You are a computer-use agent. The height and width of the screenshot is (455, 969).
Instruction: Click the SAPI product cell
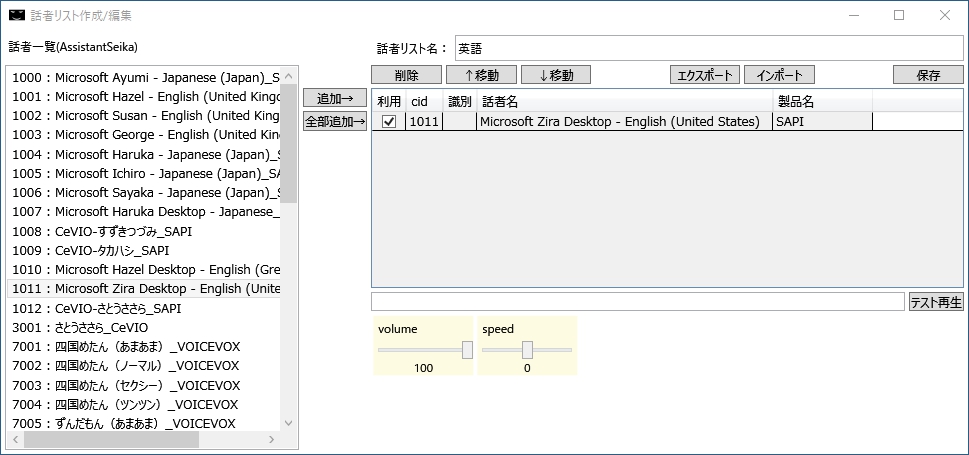click(x=823, y=122)
